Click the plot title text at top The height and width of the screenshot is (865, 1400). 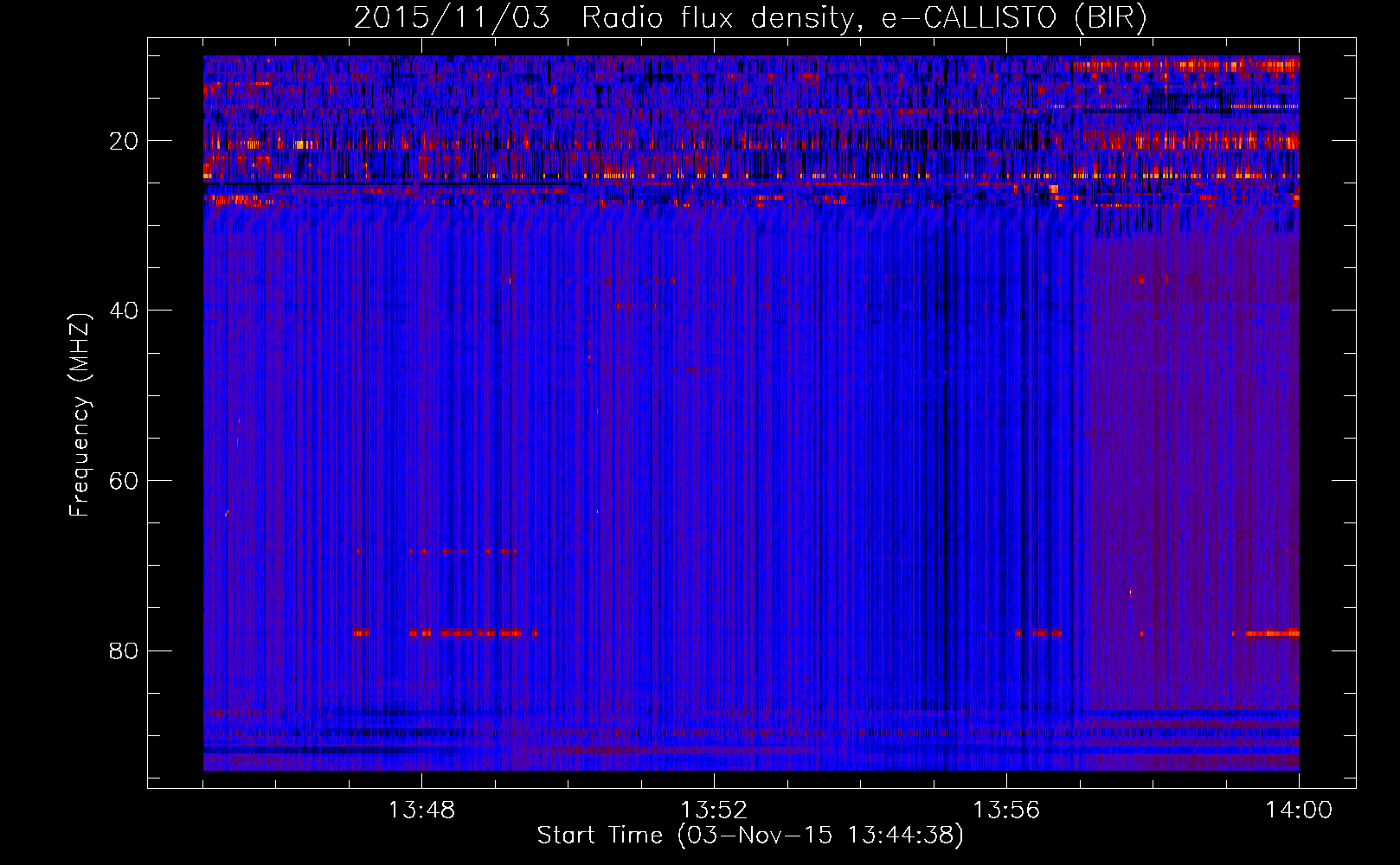point(750,18)
